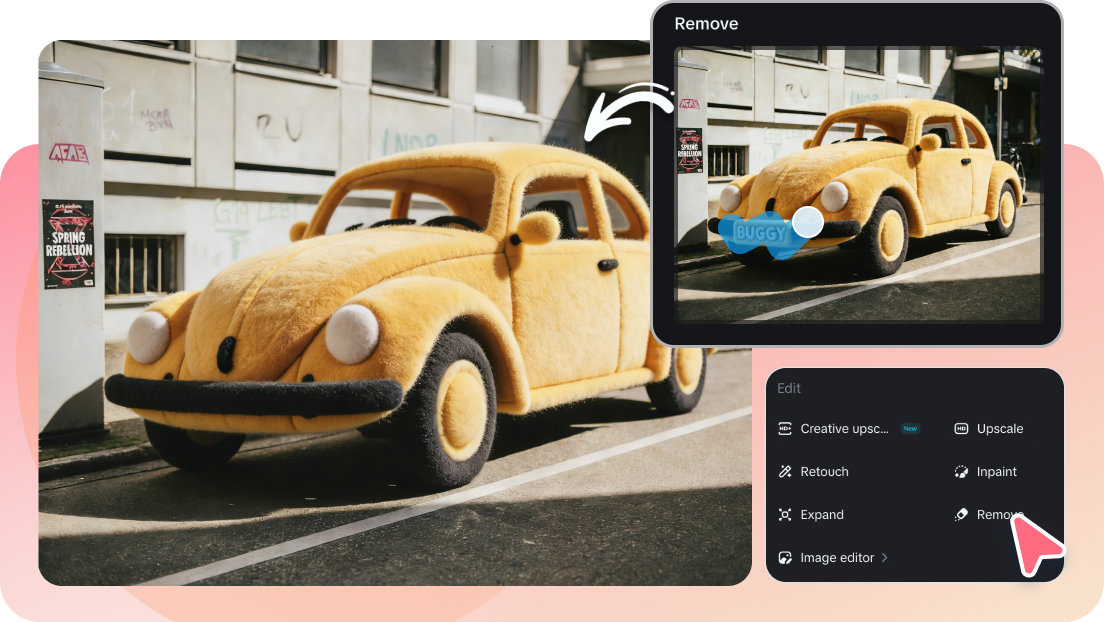
Task: Click the Inpaint brush icon
Action: [x=961, y=471]
